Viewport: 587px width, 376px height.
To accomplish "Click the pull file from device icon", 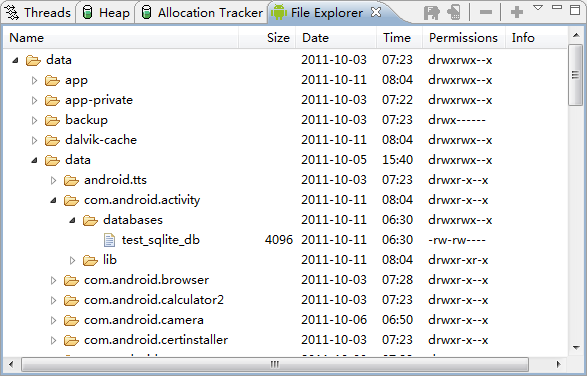I will tap(432, 12).
